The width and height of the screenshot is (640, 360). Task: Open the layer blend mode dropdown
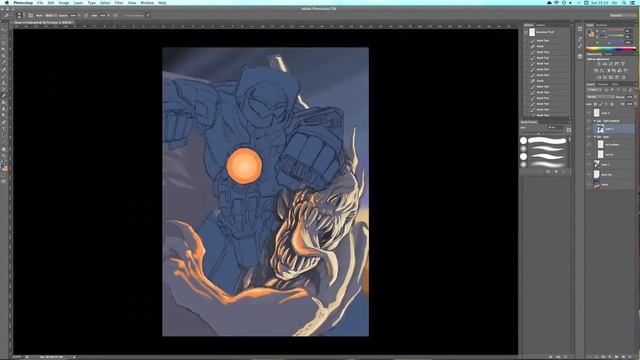click(600, 97)
